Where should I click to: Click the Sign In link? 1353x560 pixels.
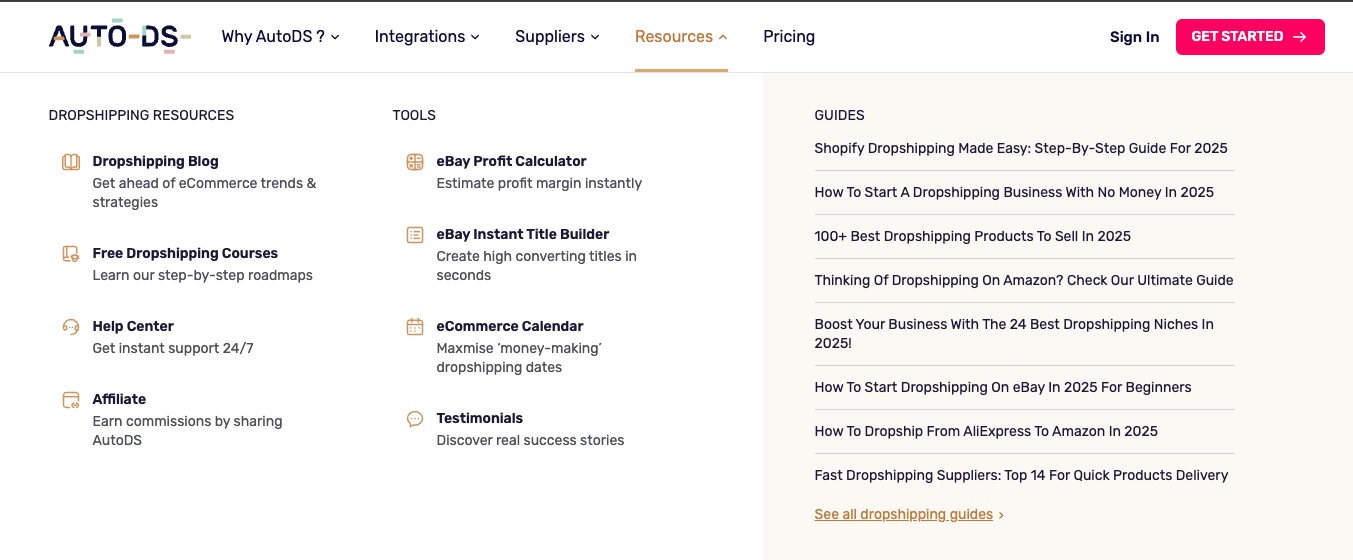1134,37
